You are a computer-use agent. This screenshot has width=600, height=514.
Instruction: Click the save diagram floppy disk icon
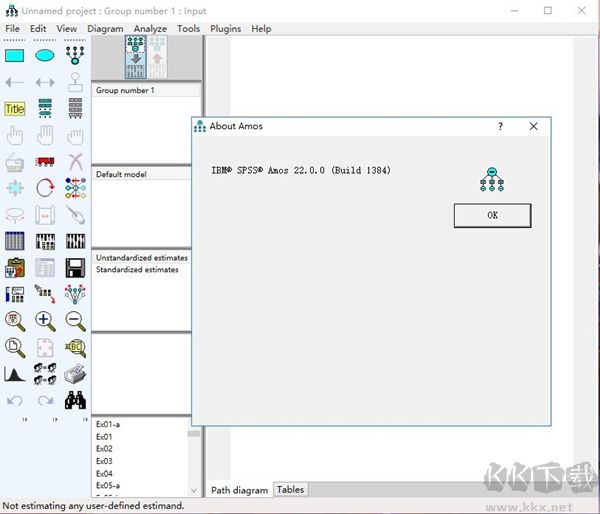[75, 267]
